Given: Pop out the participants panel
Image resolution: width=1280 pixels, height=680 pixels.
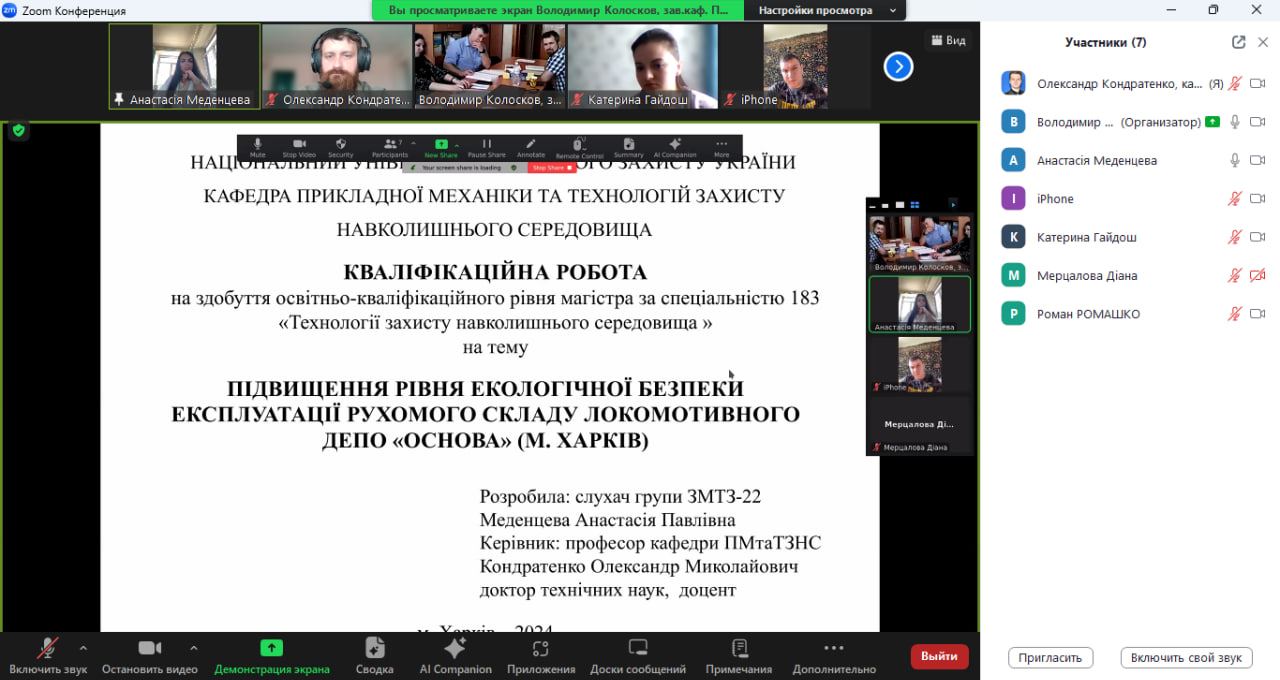Looking at the screenshot, I should (1238, 42).
